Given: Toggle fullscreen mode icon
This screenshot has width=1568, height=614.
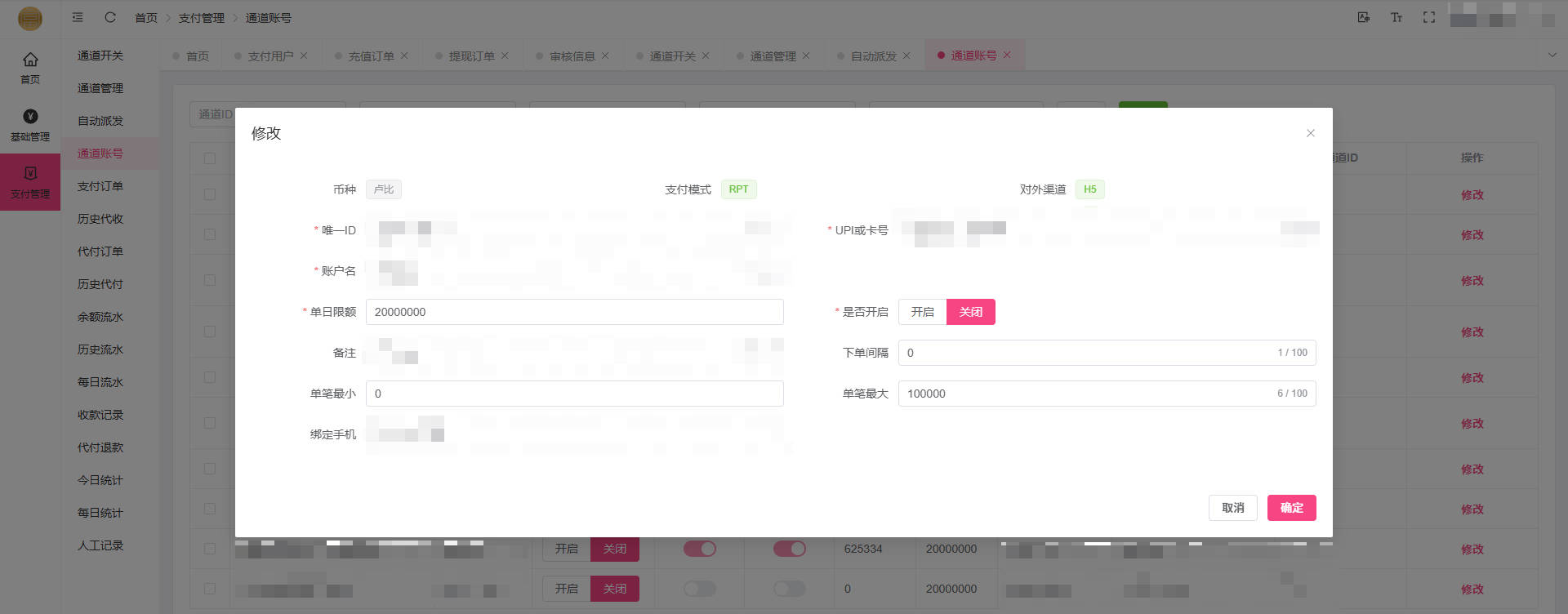Looking at the screenshot, I should pyautogui.click(x=1428, y=17).
